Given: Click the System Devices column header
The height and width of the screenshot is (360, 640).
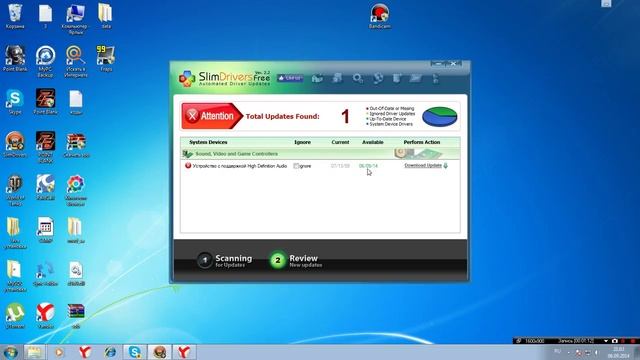Looking at the screenshot, I should click(208, 142).
